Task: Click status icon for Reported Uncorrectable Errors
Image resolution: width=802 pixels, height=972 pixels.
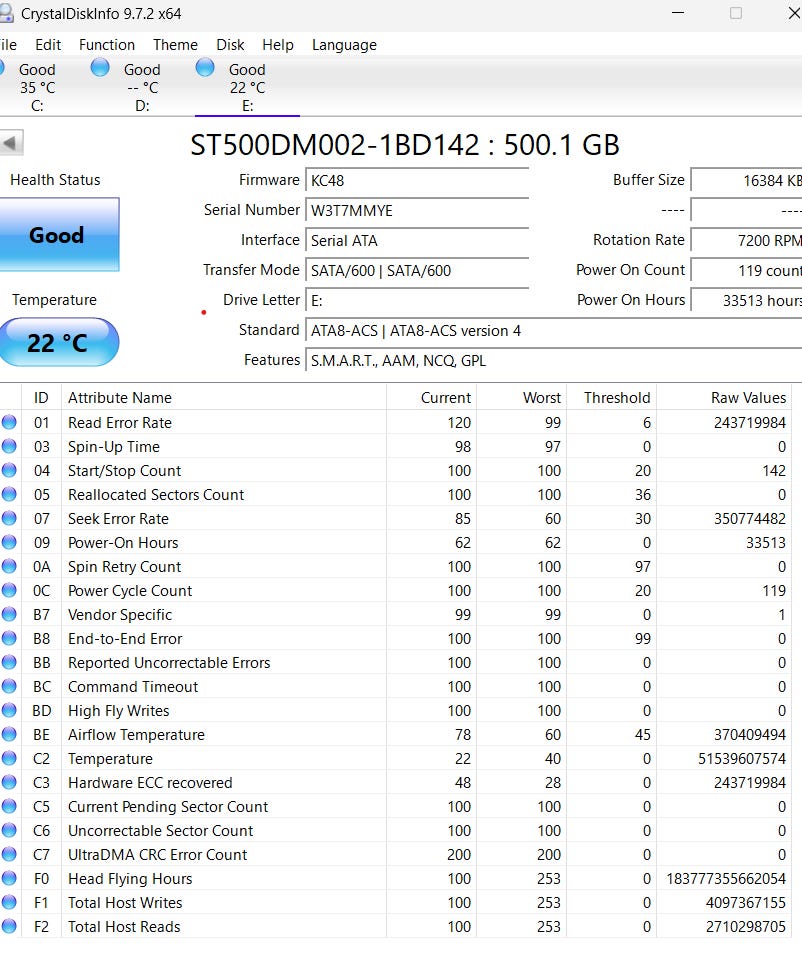Action: pos(9,662)
